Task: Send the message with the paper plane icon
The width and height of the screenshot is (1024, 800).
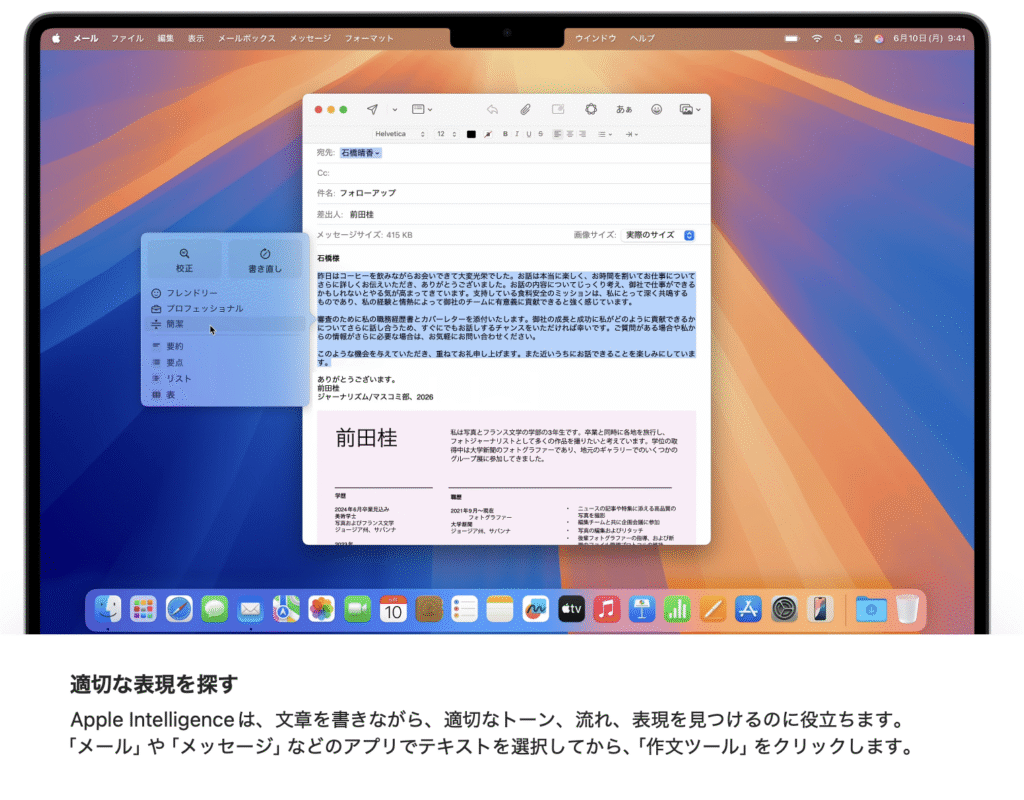Action: click(x=372, y=109)
